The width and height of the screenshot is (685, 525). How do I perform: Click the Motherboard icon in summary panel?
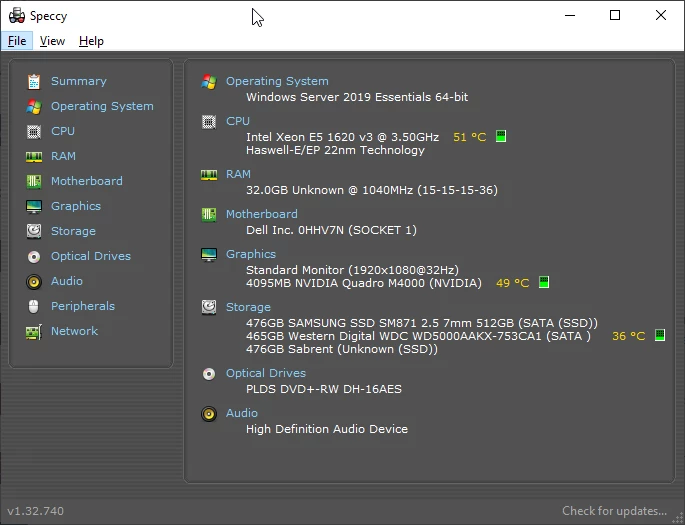click(x=209, y=214)
